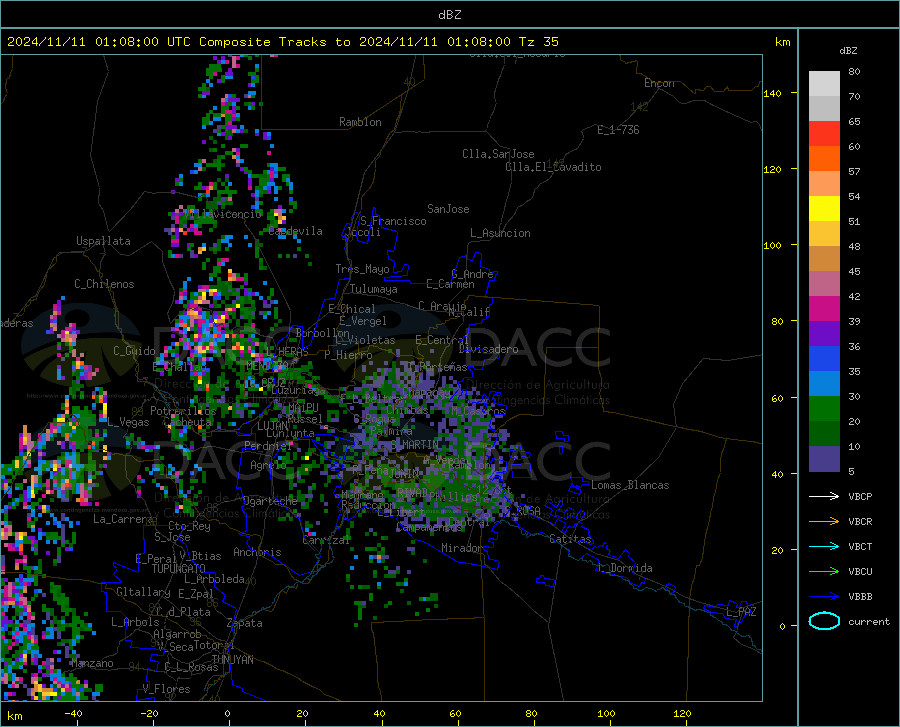
Task: Click the 'L_Vegas' map label
Action: 128,422
